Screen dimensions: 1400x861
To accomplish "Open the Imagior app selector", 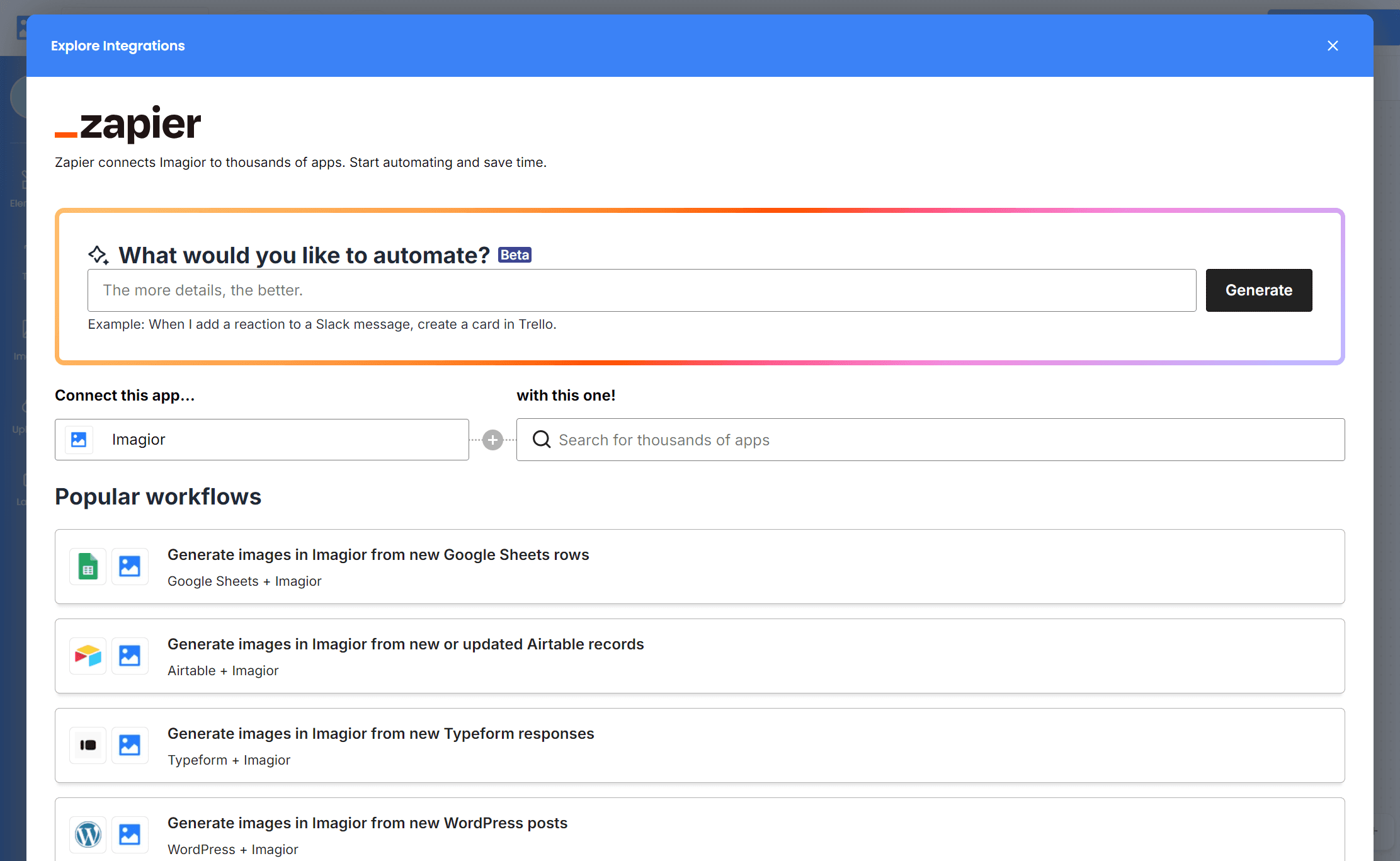I will [262, 440].
